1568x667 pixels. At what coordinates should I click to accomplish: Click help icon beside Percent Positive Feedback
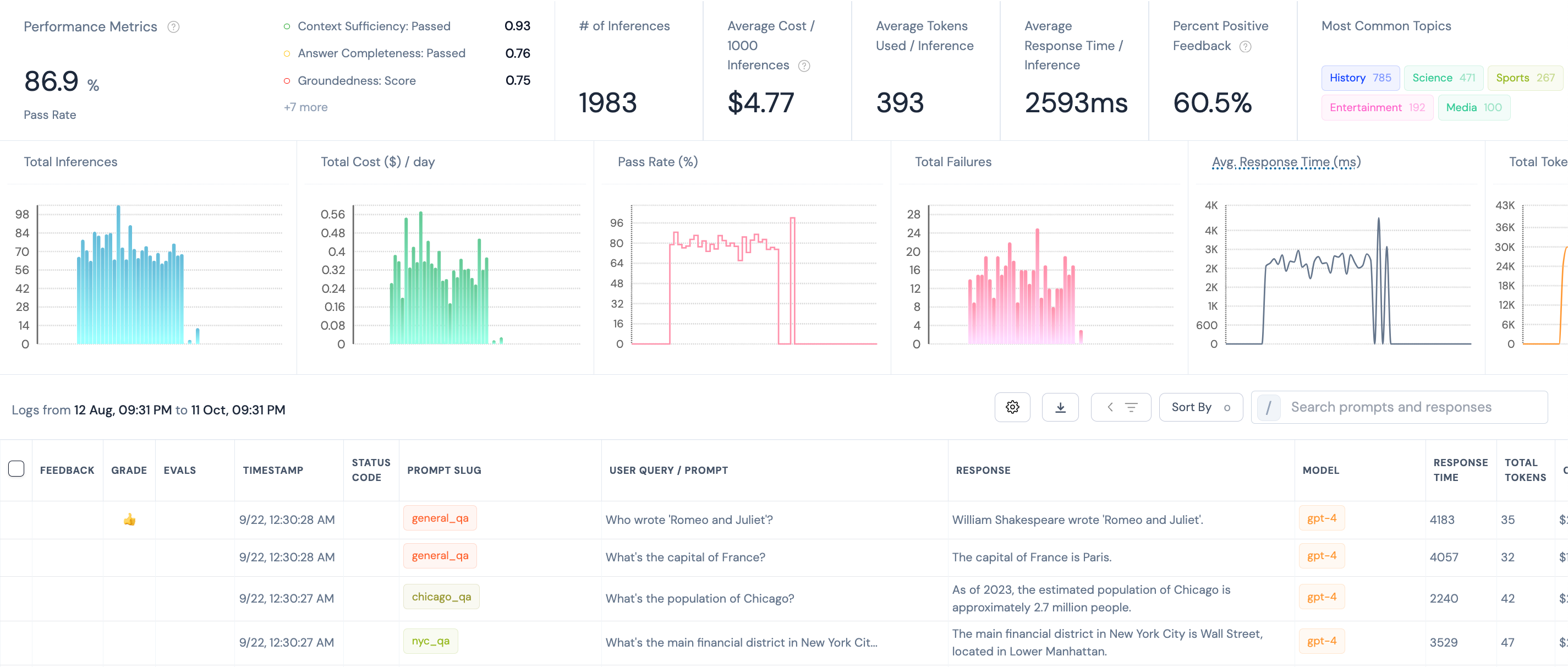coord(1246,46)
